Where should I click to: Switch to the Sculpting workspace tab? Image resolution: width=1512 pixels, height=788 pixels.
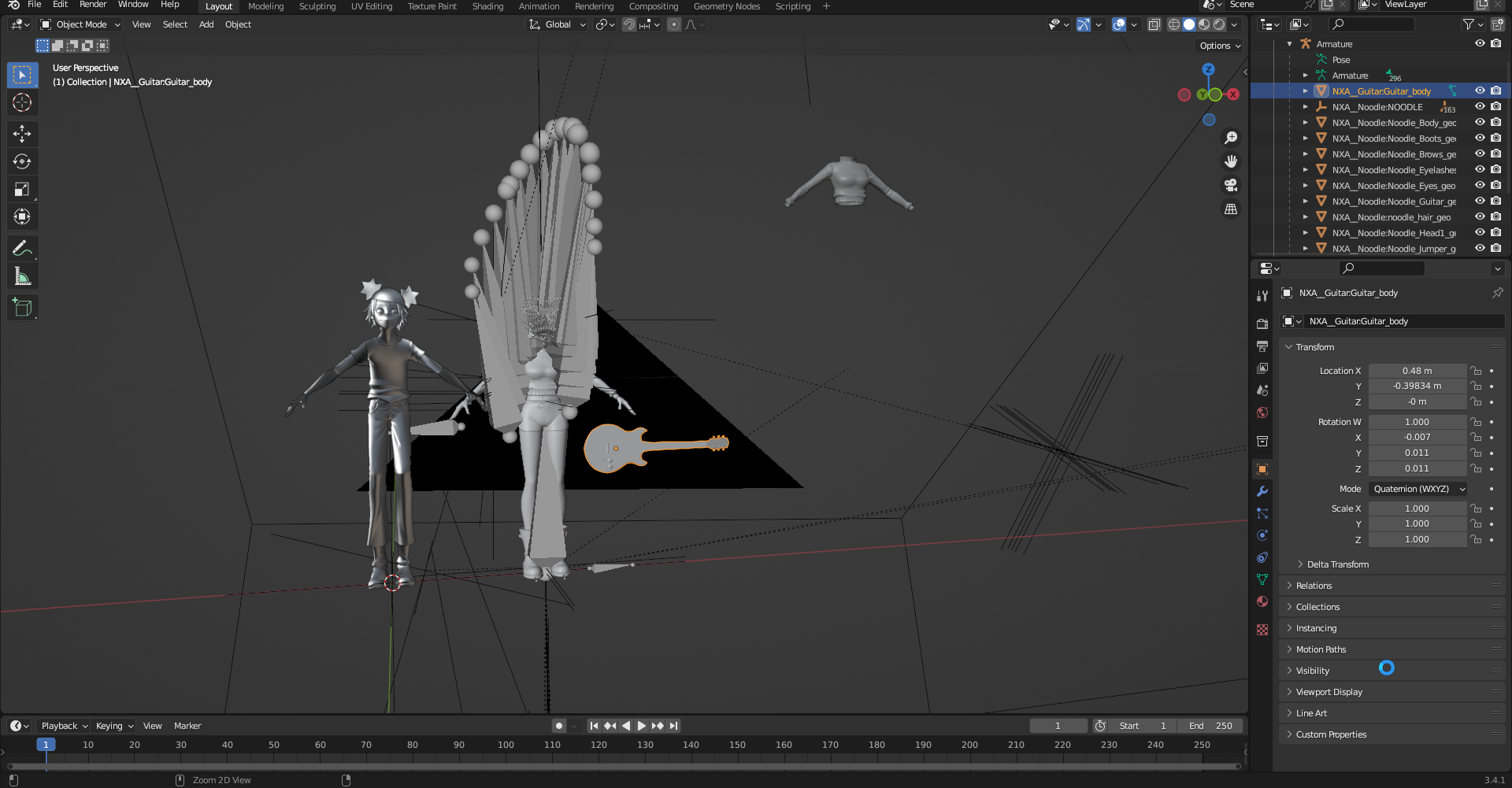(x=317, y=6)
